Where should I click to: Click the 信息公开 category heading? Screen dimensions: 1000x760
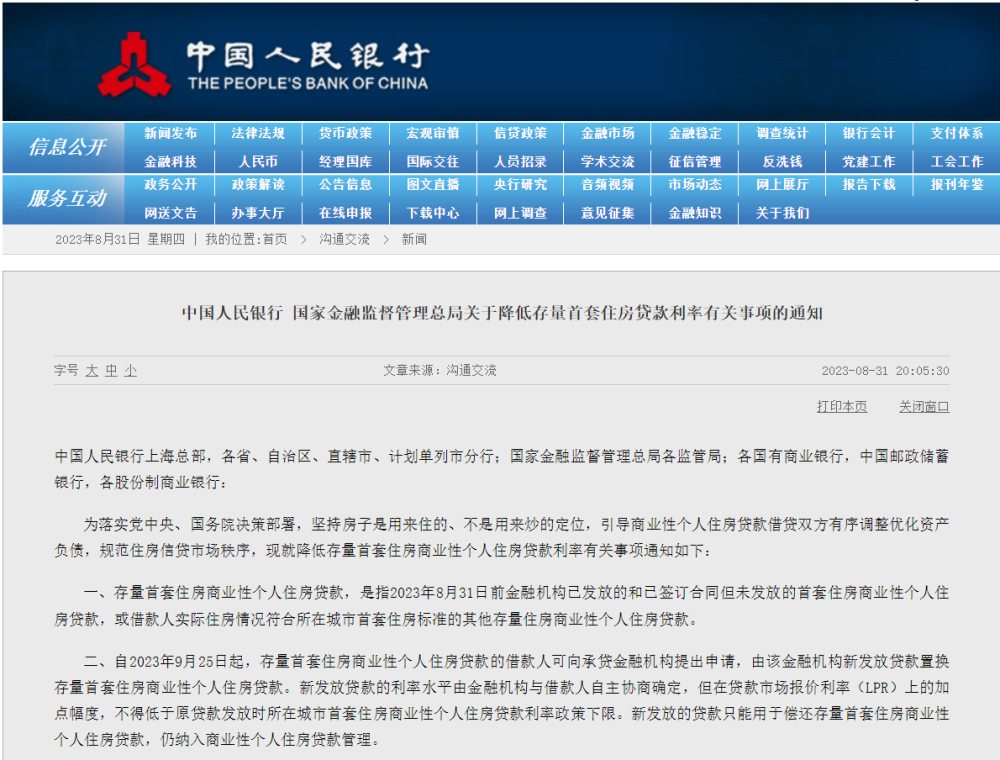(67, 147)
